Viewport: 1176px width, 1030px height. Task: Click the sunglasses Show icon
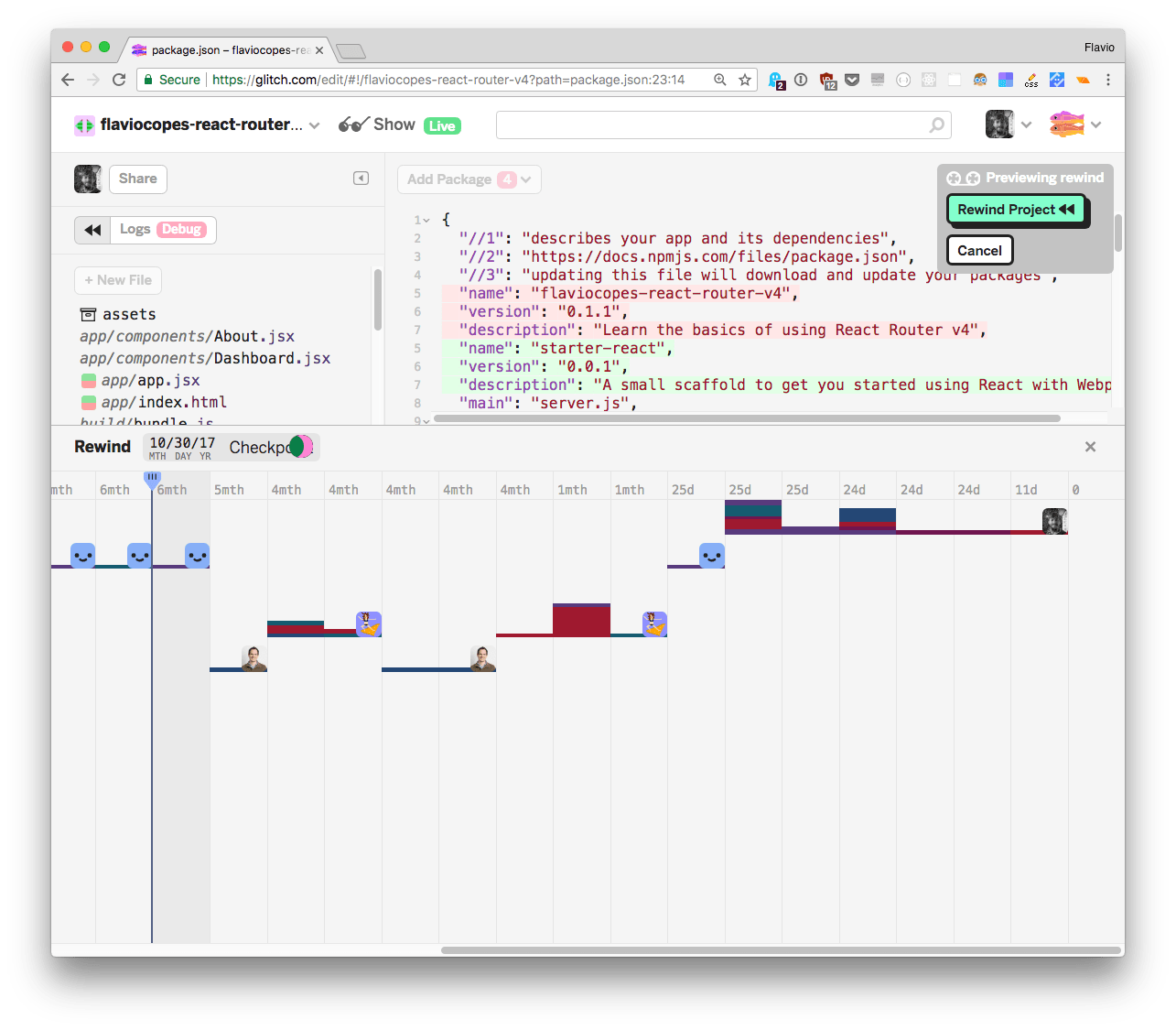pyautogui.click(x=353, y=125)
